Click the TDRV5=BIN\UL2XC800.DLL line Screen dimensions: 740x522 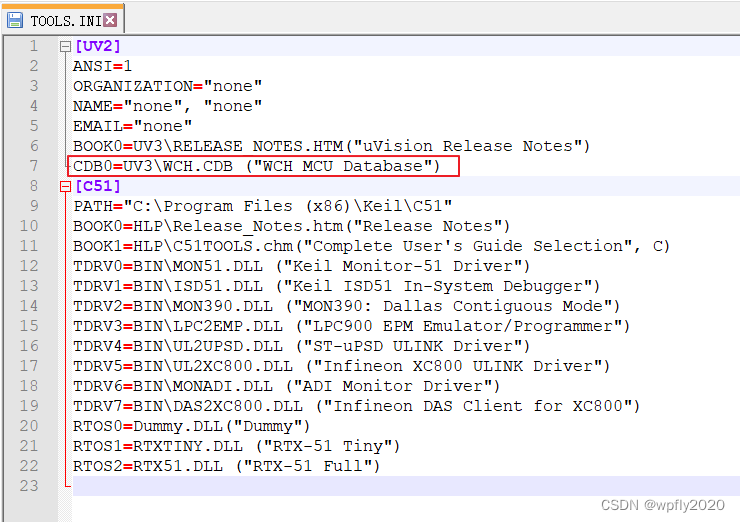click(x=342, y=366)
